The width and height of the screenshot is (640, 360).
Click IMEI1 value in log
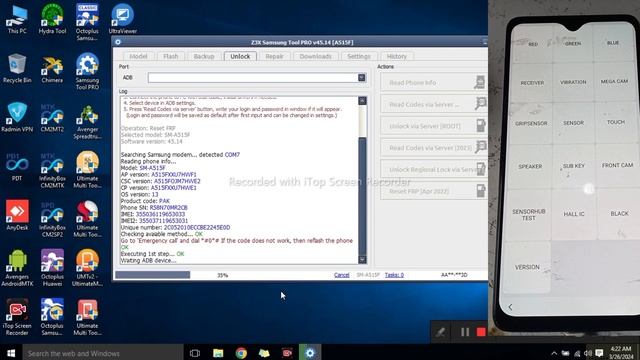(161, 214)
